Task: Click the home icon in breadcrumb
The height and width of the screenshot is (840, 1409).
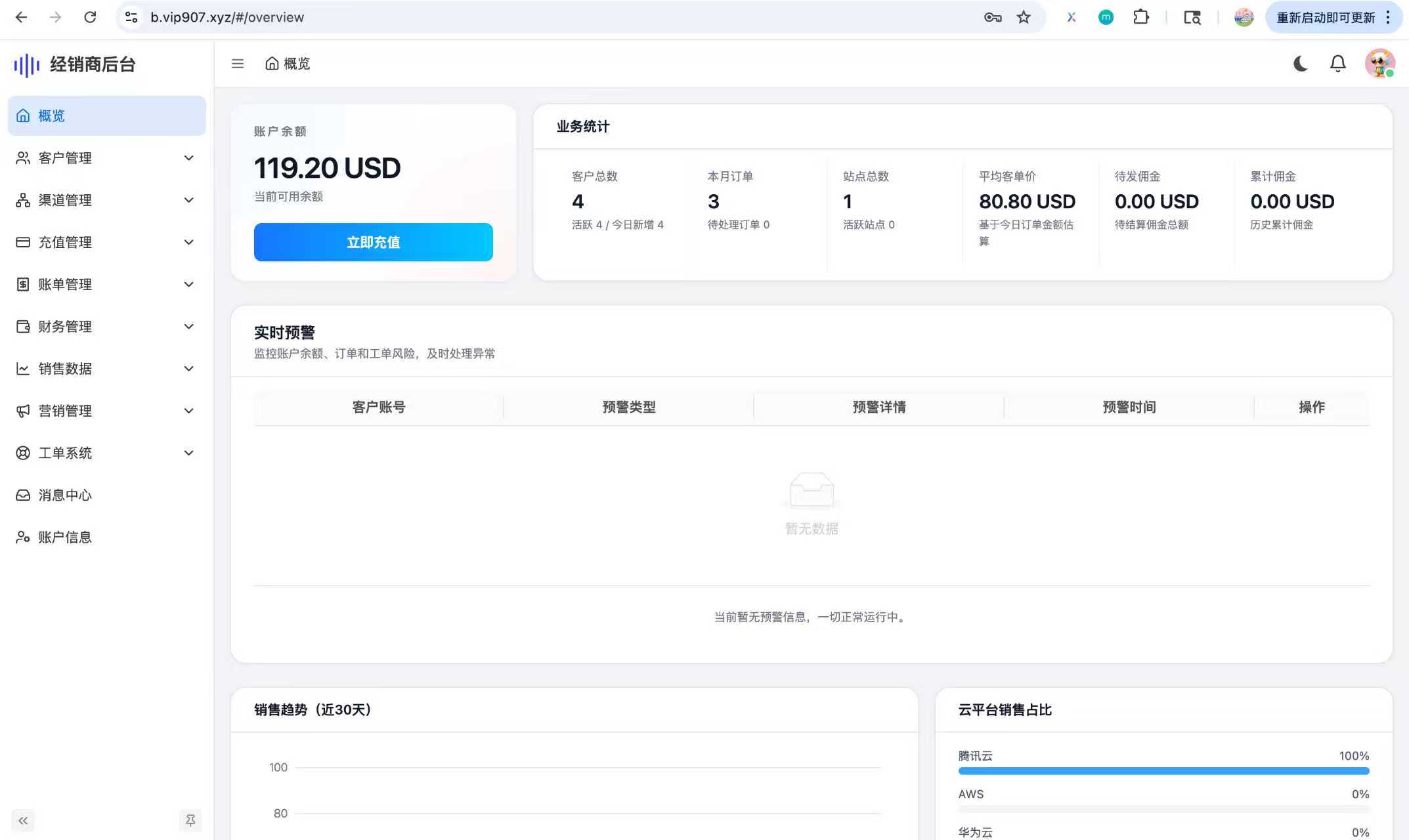Action: point(272,64)
